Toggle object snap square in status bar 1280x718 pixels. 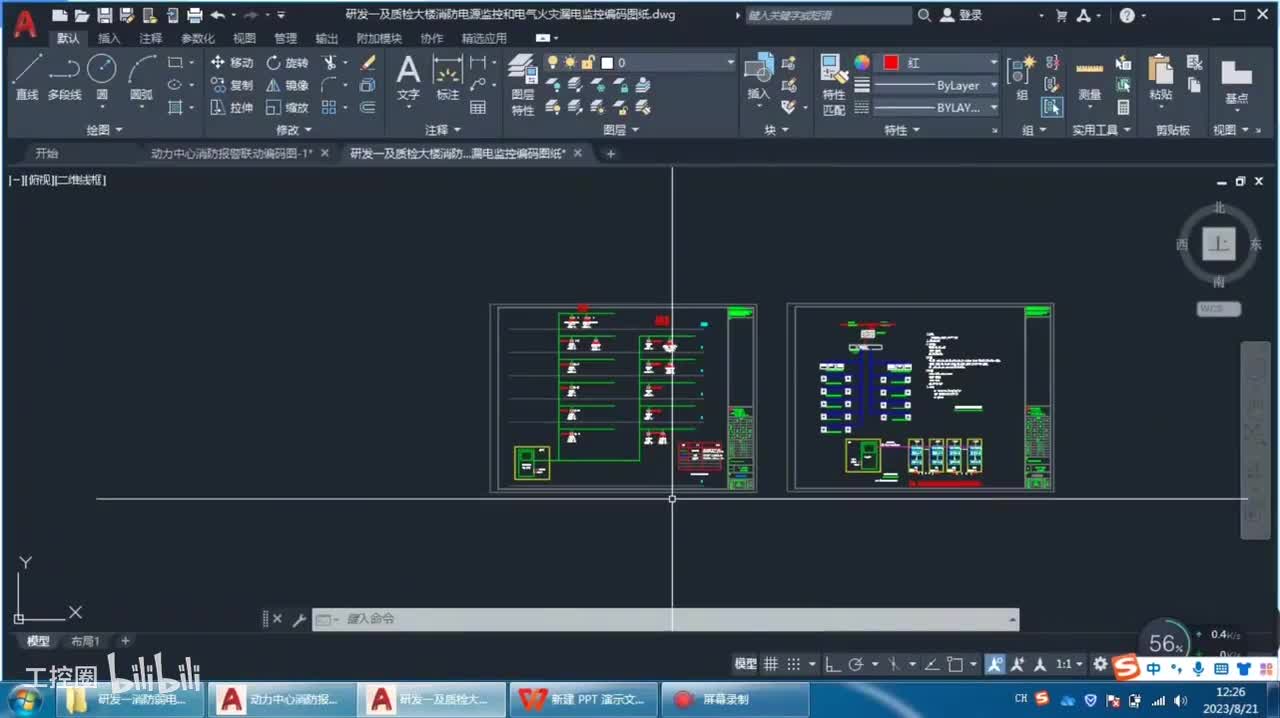(955, 664)
